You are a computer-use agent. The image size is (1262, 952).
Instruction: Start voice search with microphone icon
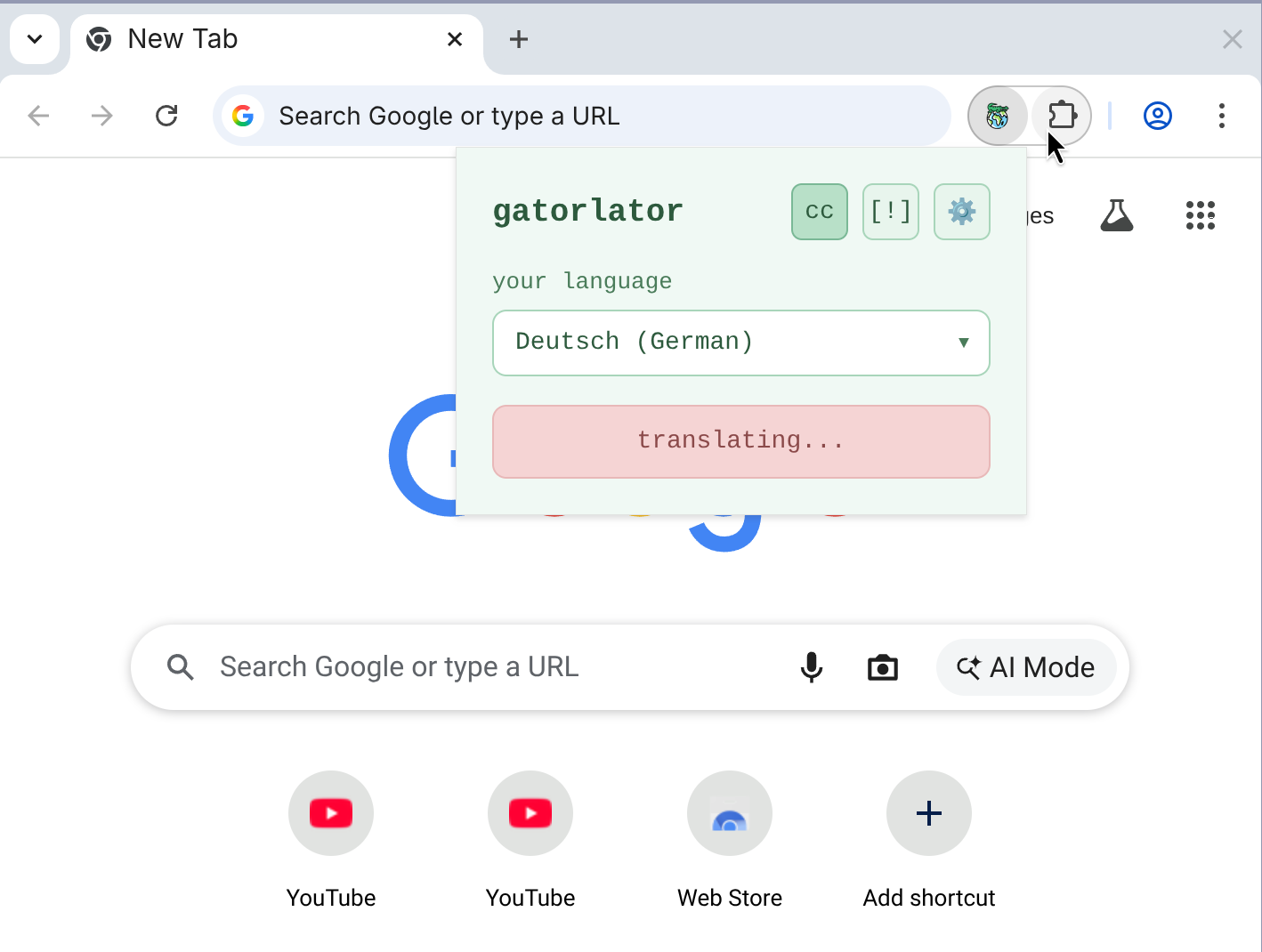click(811, 667)
